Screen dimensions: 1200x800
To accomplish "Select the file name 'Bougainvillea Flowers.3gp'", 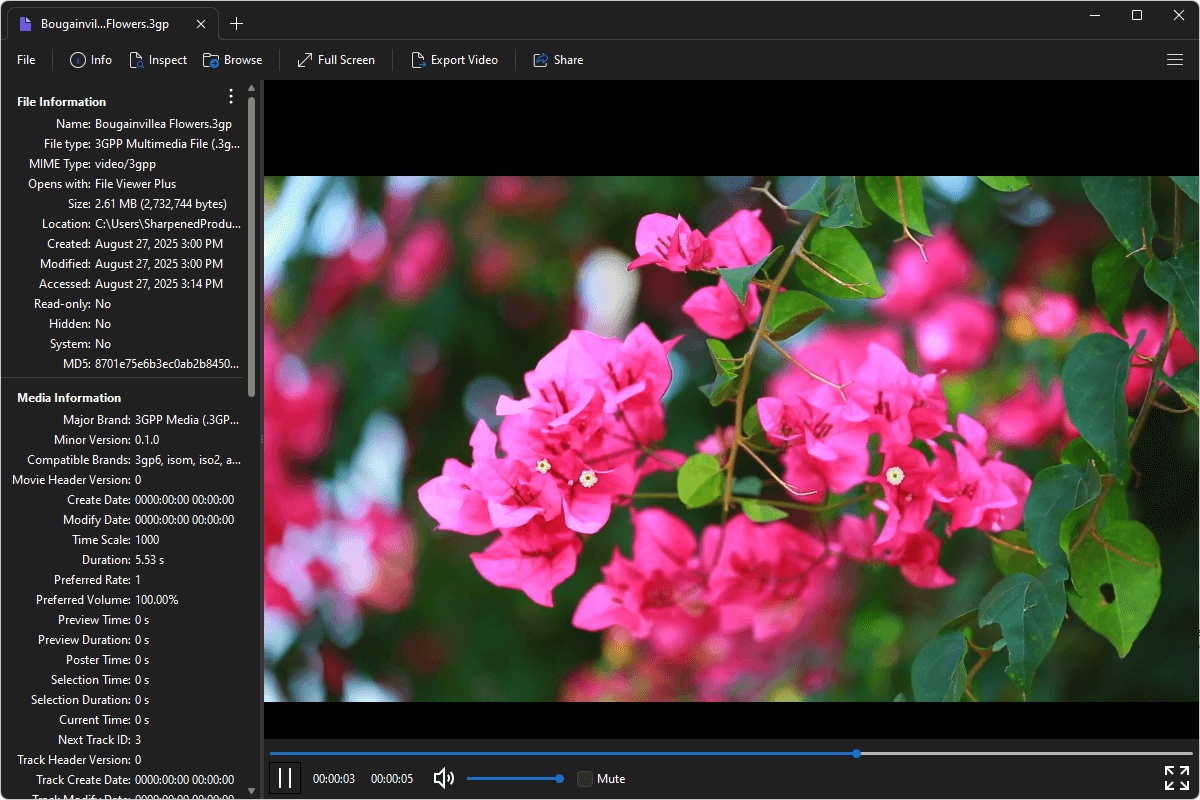I will [x=163, y=124].
